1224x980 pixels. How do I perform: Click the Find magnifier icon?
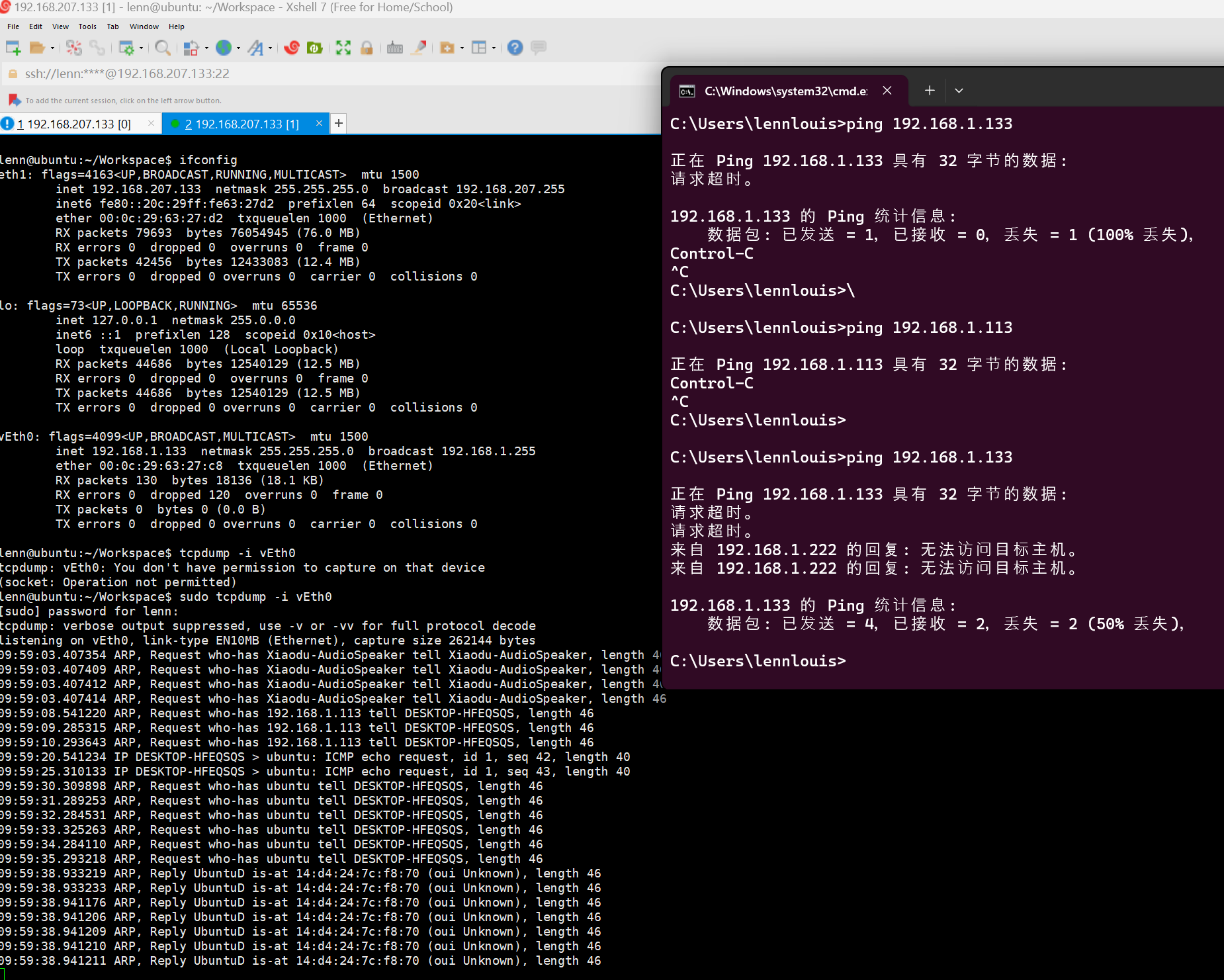click(x=162, y=48)
